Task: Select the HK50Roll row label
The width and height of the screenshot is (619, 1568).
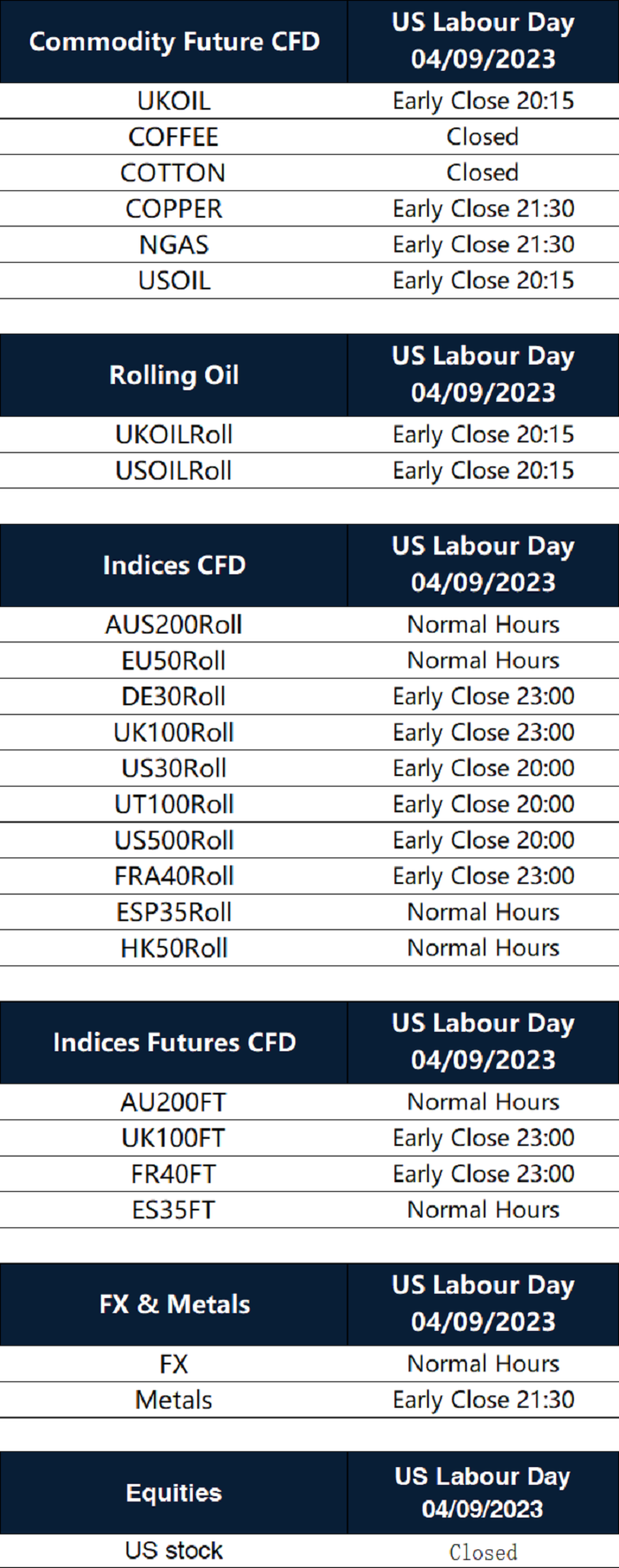Action: point(174,949)
